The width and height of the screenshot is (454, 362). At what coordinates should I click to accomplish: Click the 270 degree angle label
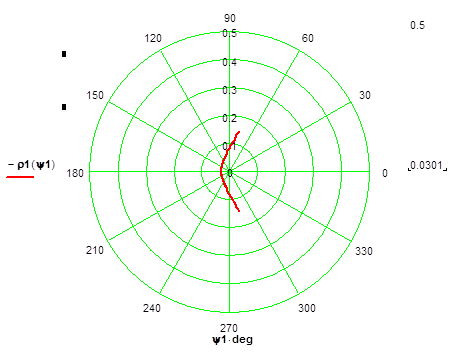(229, 328)
